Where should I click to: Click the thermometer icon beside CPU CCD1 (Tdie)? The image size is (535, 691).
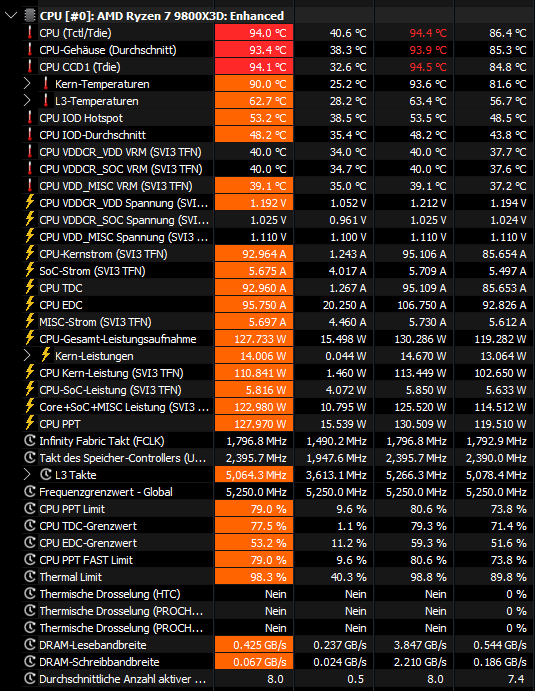30,67
